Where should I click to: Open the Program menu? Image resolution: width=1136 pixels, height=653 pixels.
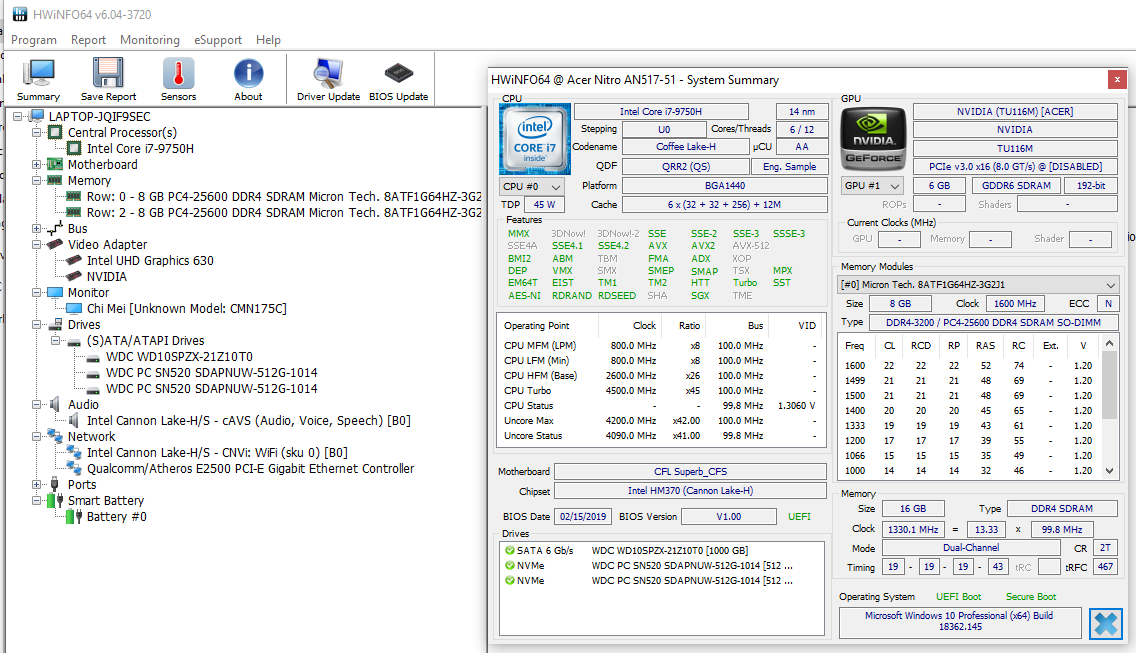(x=33, y=40)
